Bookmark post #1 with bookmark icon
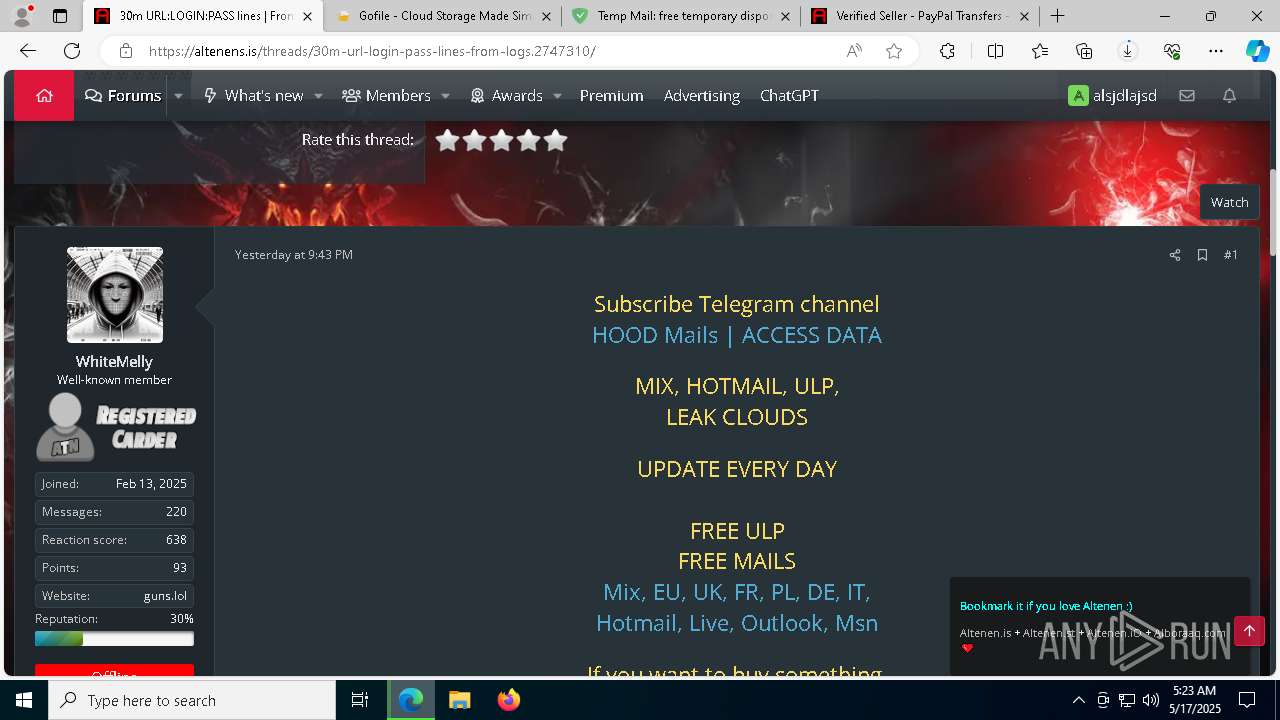Viewport: 1280px width, 720px height. click(x=1202, y=255)
